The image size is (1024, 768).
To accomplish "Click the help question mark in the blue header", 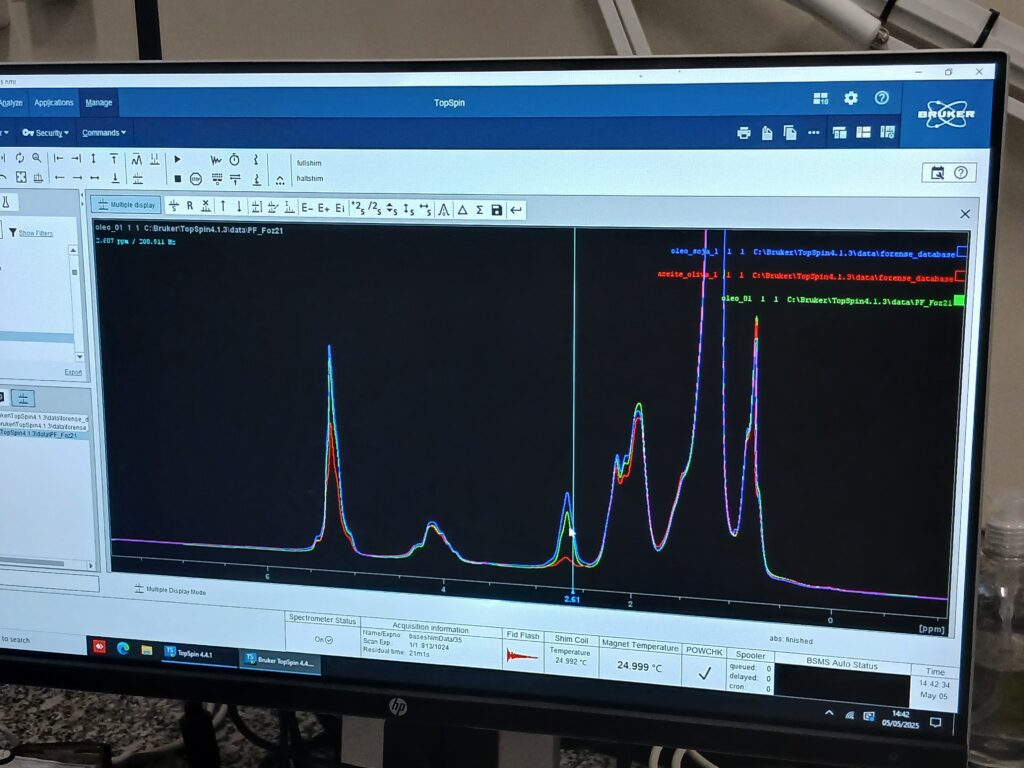I will [x=882, y=98].
